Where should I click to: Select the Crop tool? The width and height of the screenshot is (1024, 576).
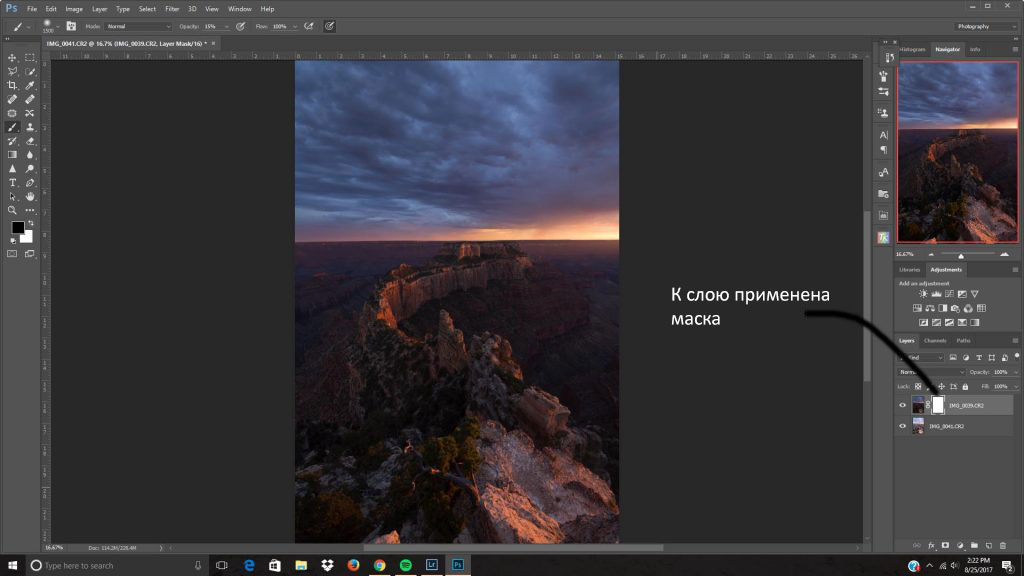tap(12, 86)
